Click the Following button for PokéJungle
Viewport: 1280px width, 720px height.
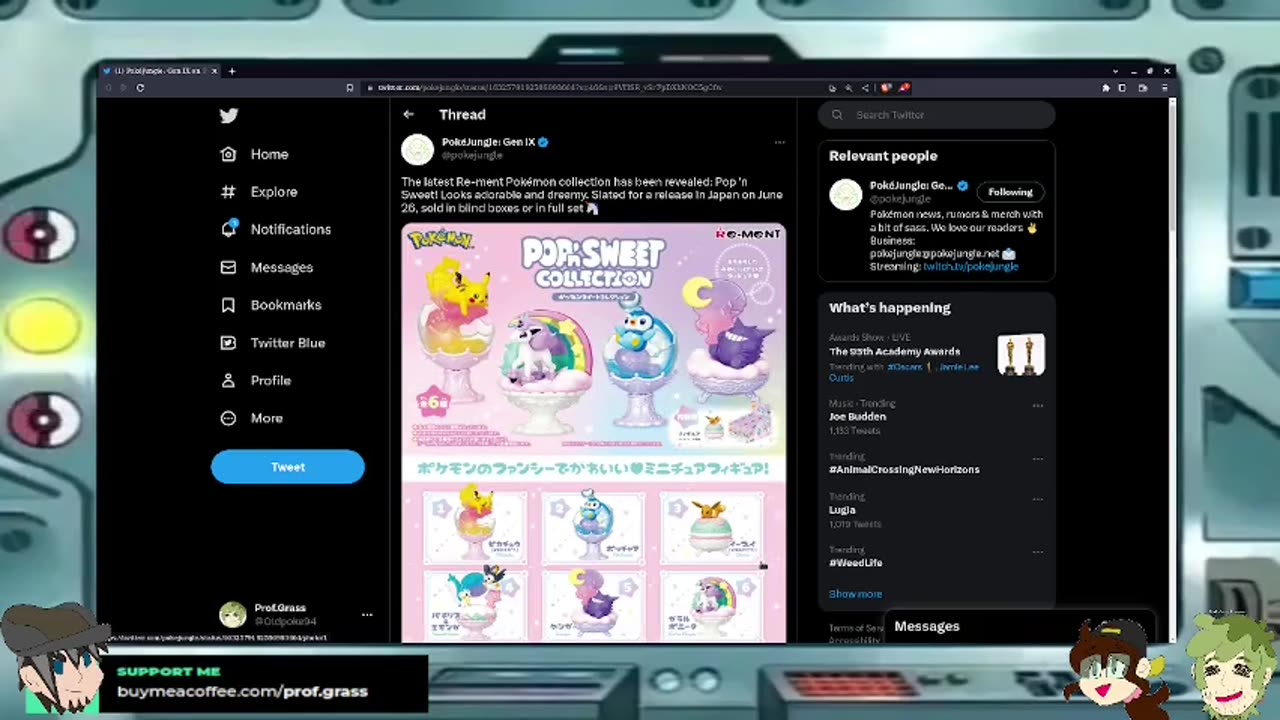tap(1010, 192)
